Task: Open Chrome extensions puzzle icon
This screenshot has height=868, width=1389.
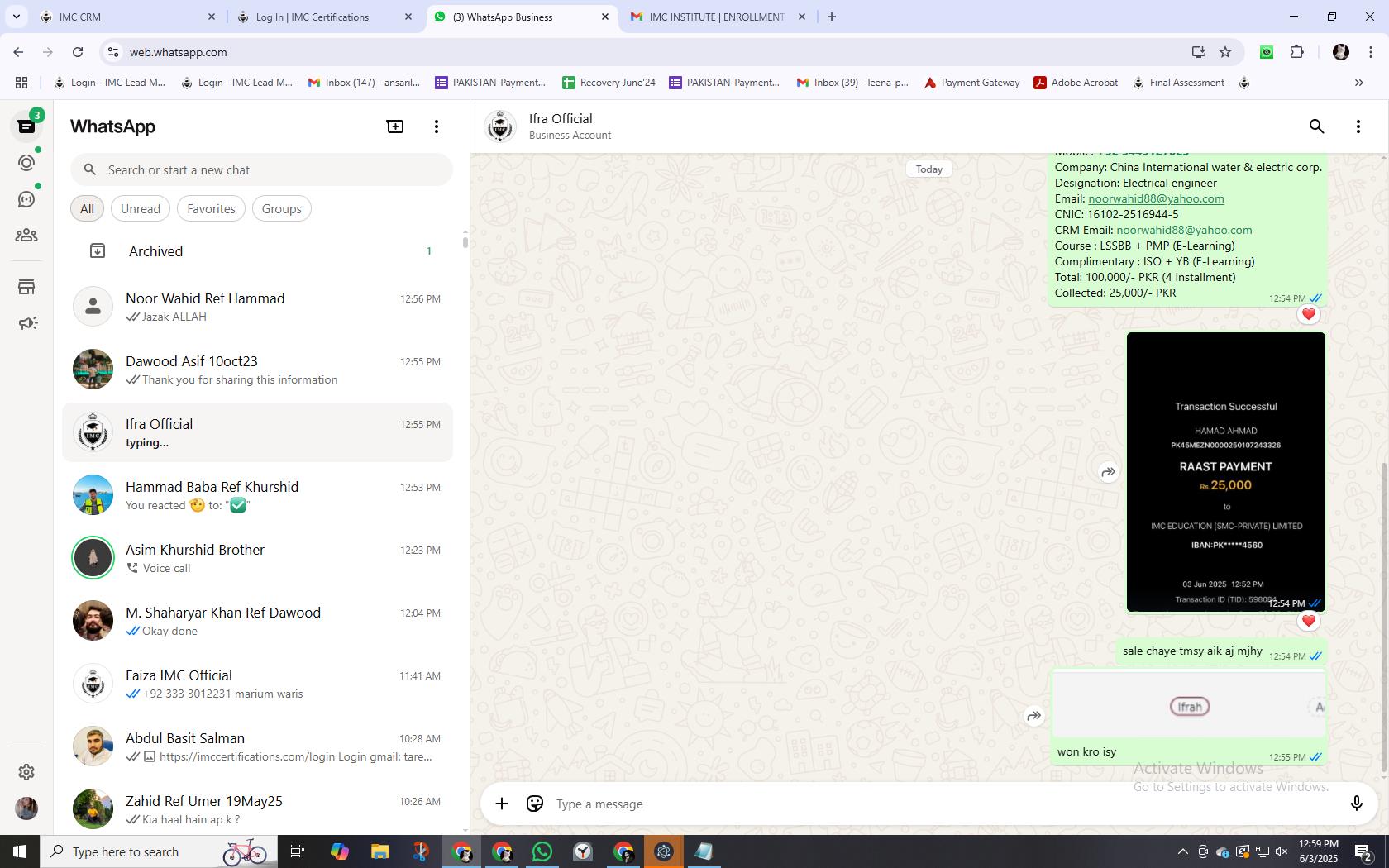Action: [x=1296, y=52]
